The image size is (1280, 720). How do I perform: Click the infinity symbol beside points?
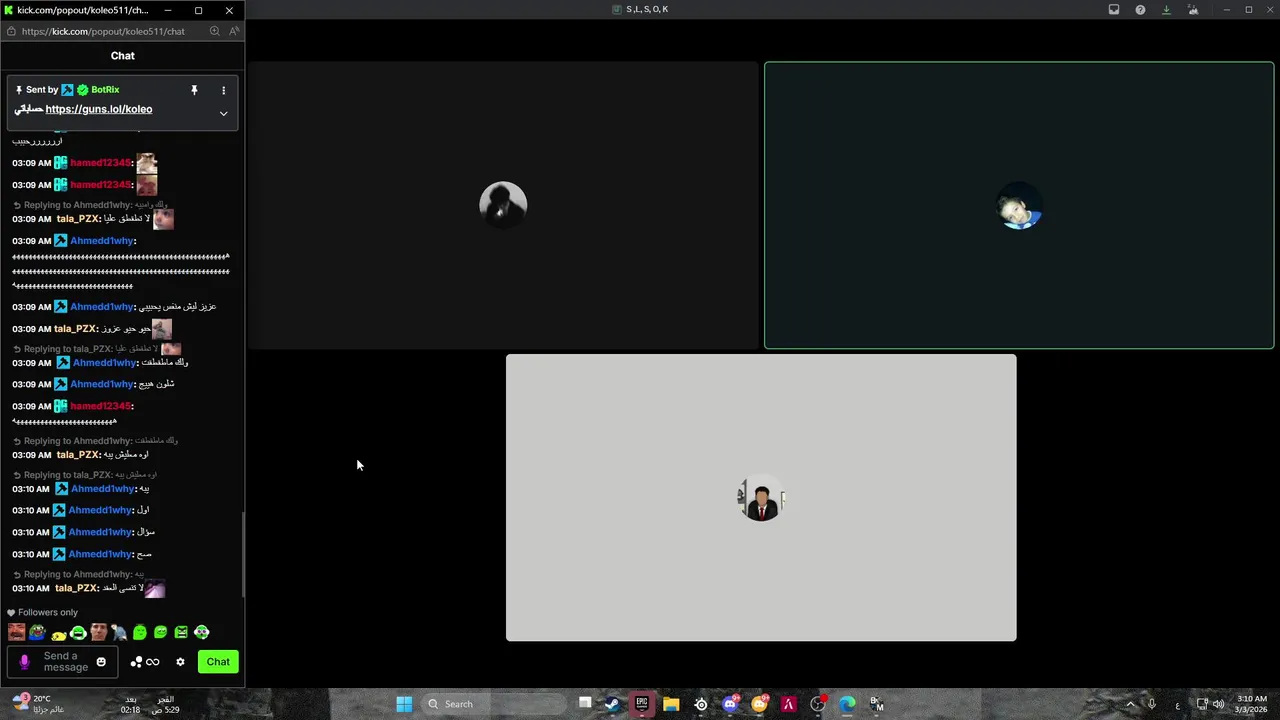point(153,662)
